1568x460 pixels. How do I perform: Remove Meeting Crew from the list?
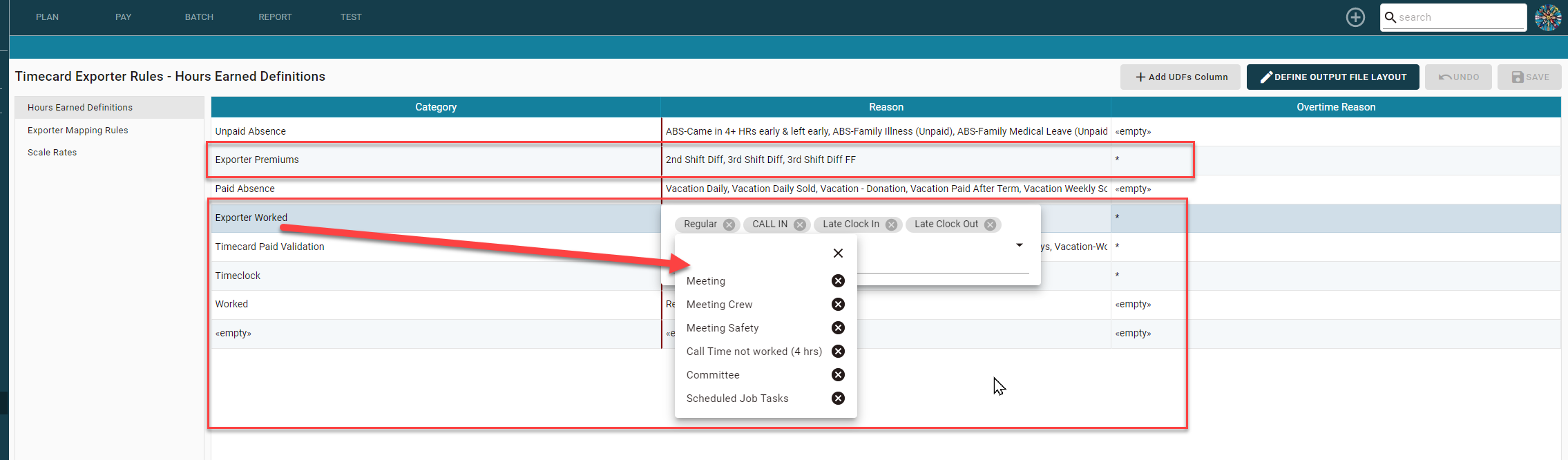pos(838,305)
